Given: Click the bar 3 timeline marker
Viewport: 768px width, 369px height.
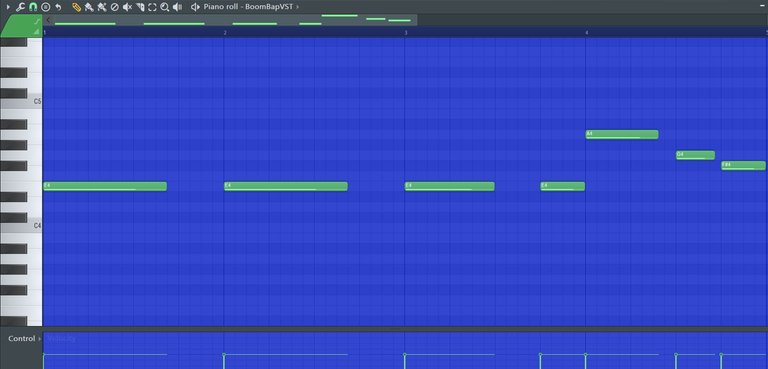Looking at the screenshot, I should [x=406, y=32].
